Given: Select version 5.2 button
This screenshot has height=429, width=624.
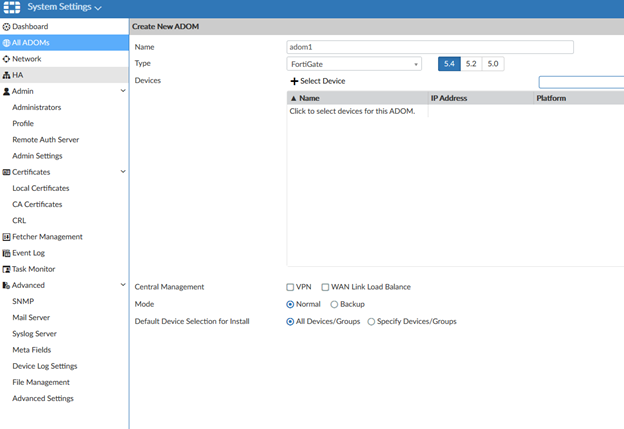Looking at the screenshot, I should pyautogui.click(x=470, y=64).
